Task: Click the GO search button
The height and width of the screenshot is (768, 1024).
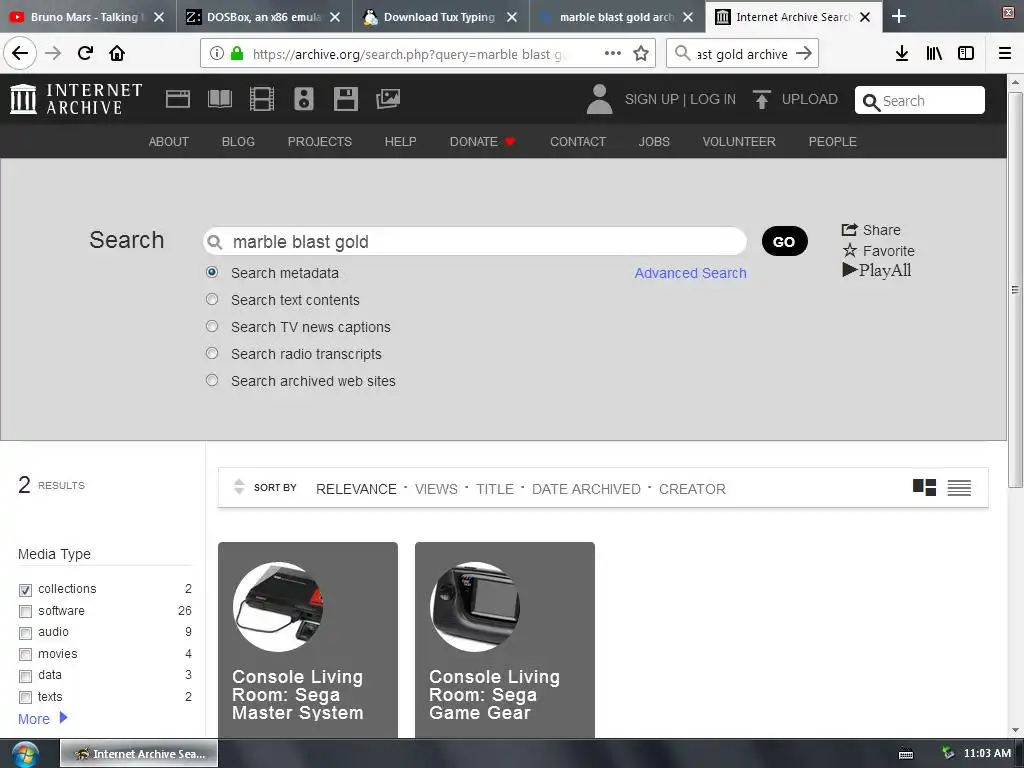Action: 784,242
